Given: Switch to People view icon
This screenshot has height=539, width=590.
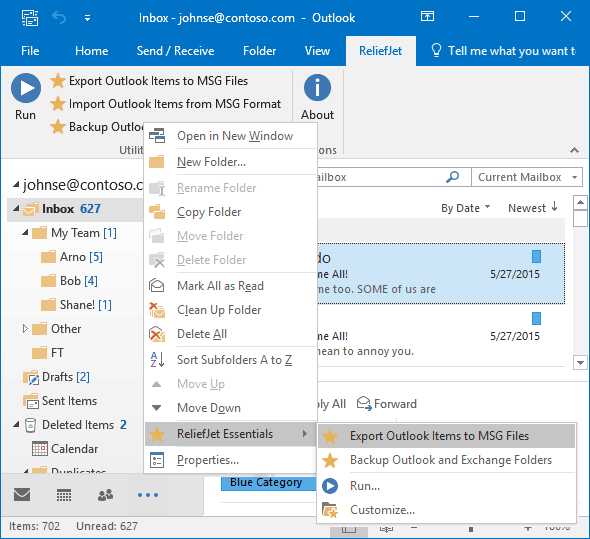Looking at the screenshot, I should (105, 495).
